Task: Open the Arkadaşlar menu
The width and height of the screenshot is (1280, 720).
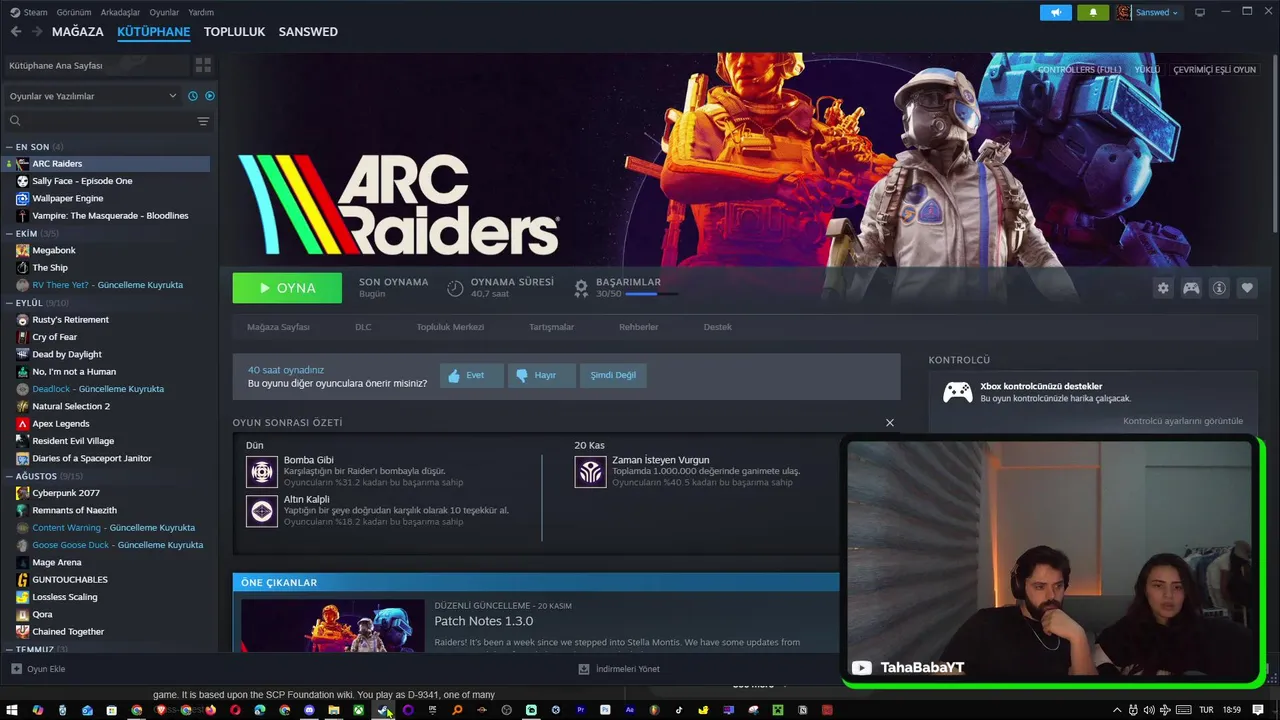Action: click(x=121, y=12)
